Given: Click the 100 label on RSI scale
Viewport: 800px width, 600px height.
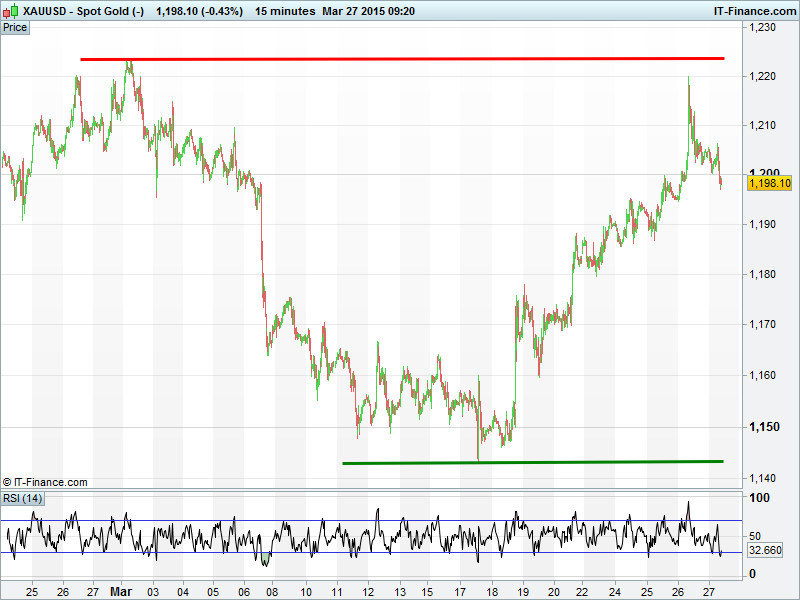Looking at the screenshot, I should [x=759, y=498].
